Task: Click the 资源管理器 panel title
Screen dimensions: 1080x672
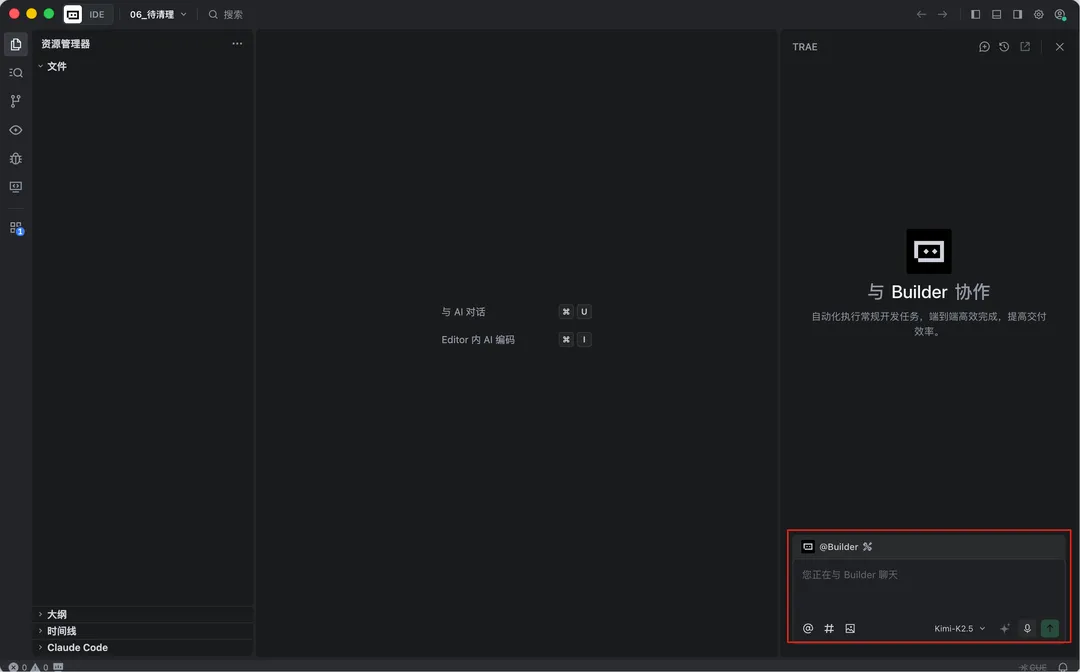Action: (65, 43)
